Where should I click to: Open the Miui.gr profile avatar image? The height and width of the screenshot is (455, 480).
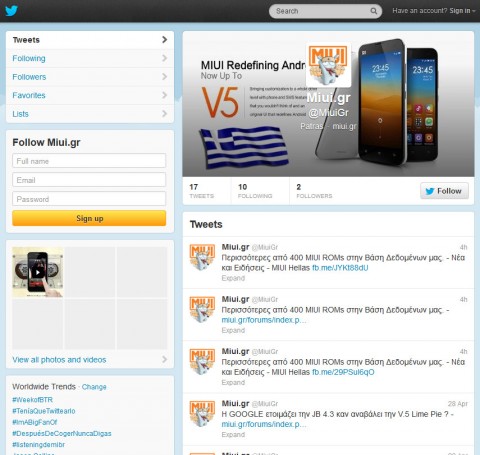point(328,65)
